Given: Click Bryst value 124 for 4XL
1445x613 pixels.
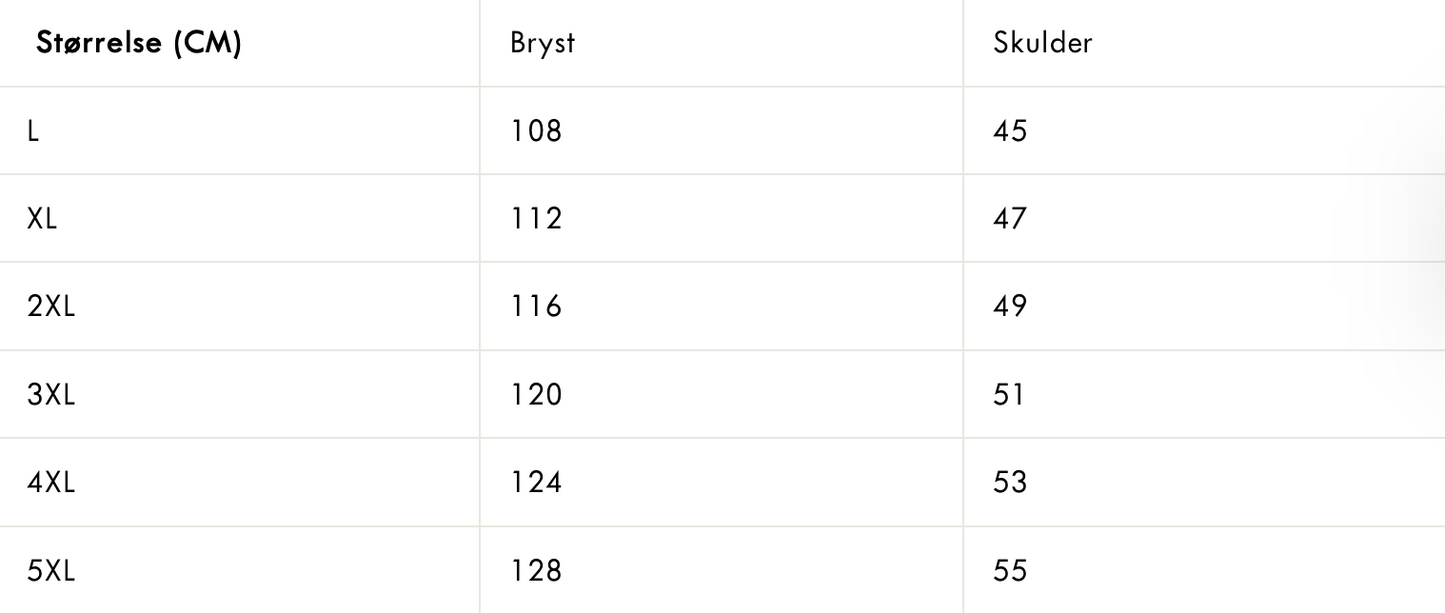Looking at the screenshot, I should click(536, 482).
